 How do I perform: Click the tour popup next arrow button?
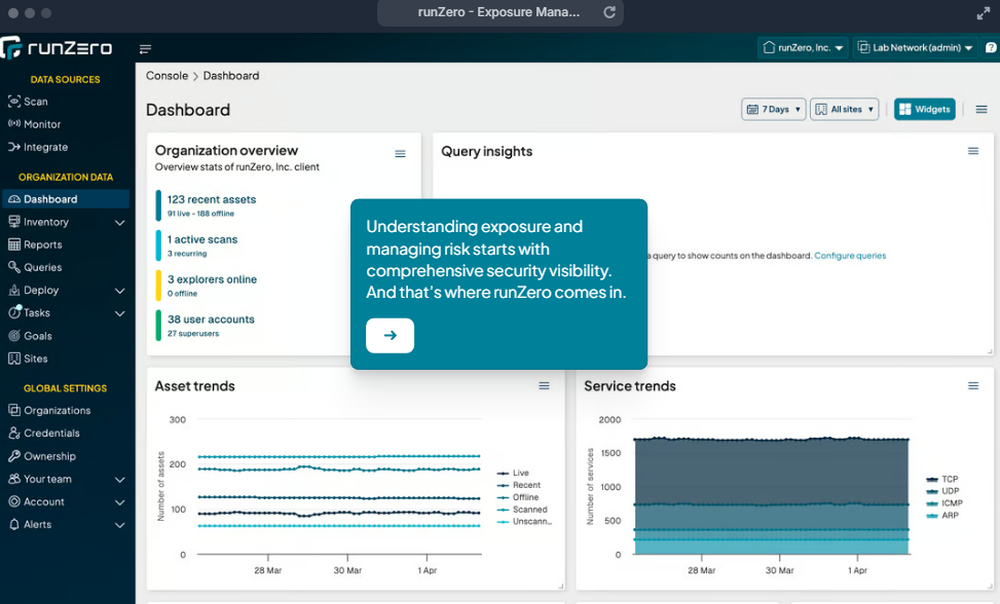(390, 335)
